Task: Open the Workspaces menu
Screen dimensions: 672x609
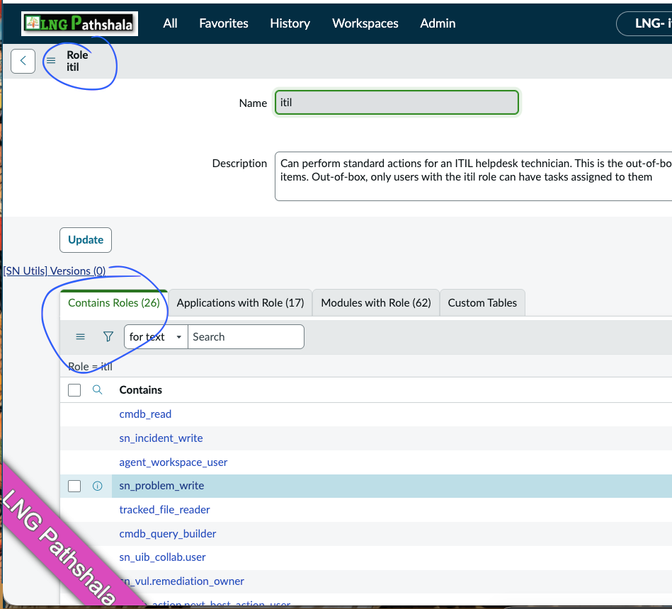Action: [365, 24]
